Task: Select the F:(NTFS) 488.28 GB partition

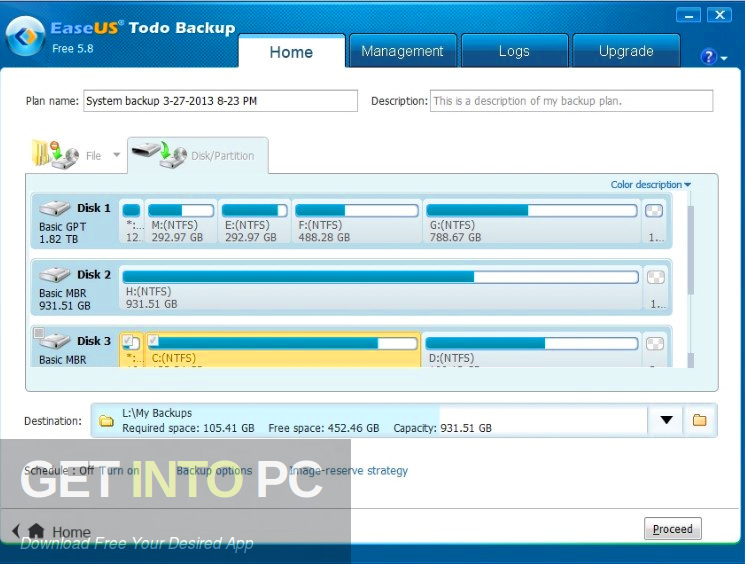Action: 356,221
